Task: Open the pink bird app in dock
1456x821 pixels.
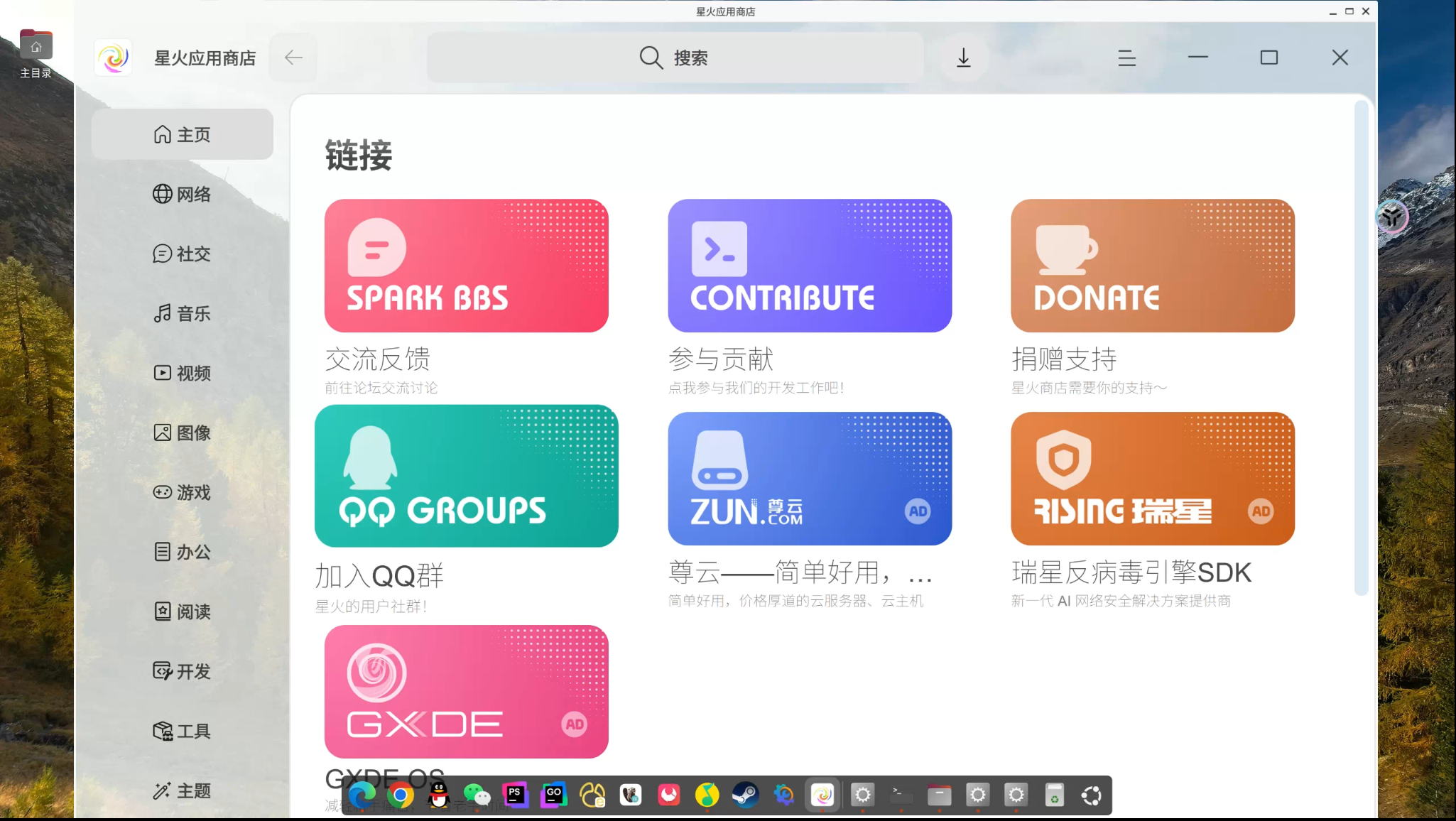Action: (669, 795)
